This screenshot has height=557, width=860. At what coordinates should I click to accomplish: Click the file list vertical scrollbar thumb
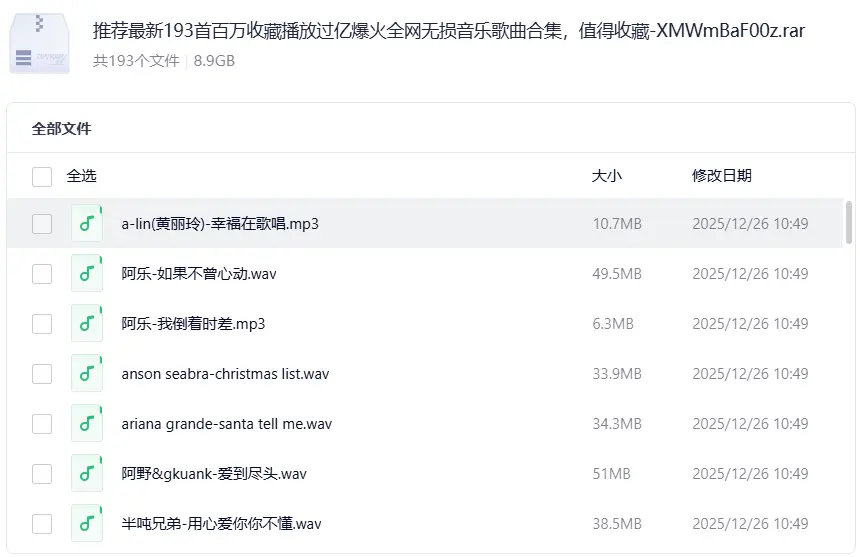pyautogui.click(x=848, y=222)
